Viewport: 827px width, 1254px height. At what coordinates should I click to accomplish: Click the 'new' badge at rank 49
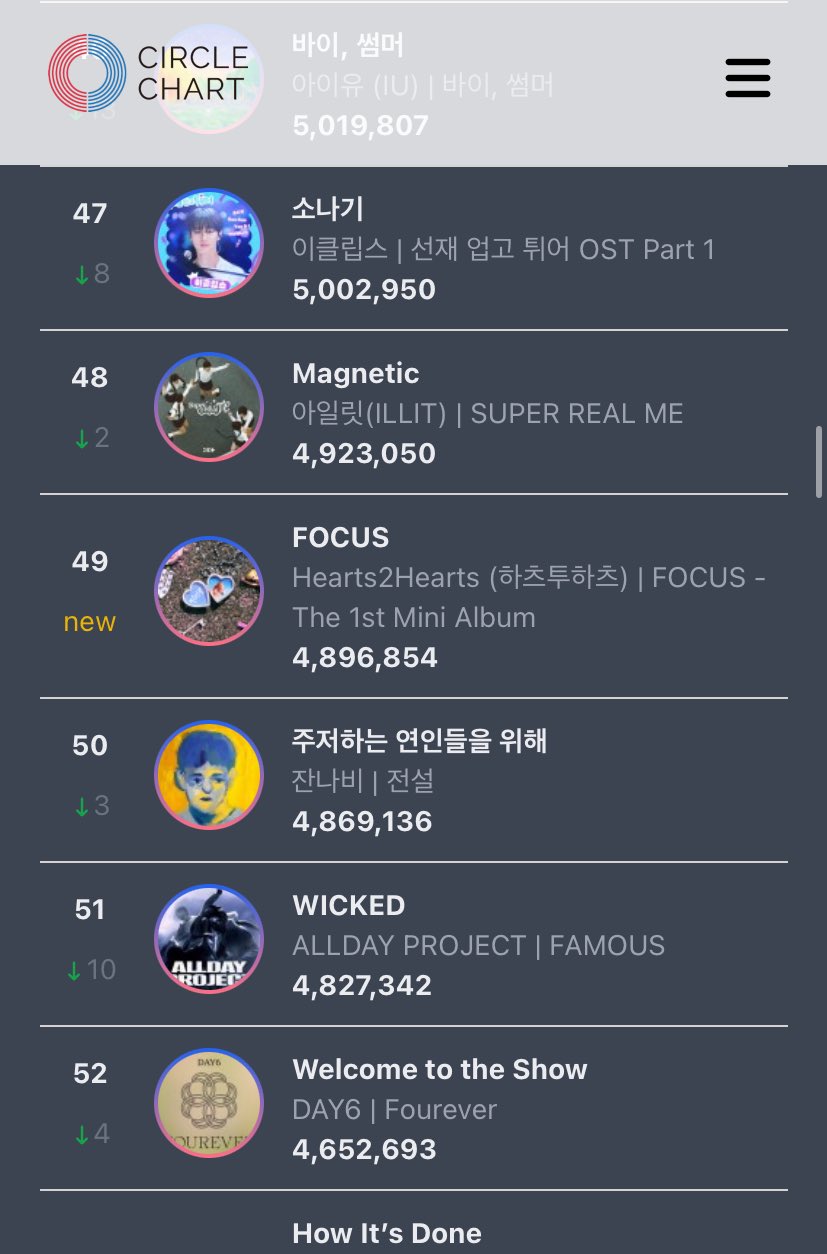89,622
